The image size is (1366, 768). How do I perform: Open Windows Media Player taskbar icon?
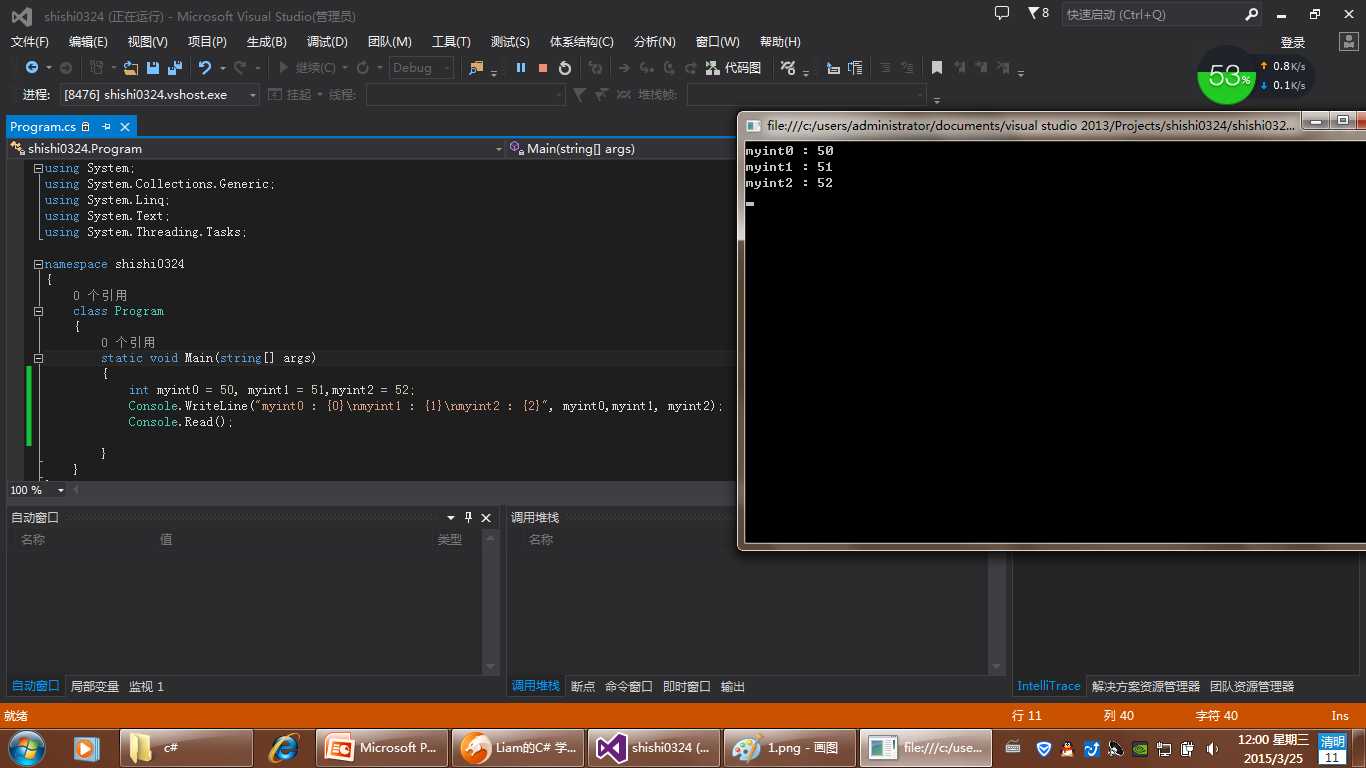tap(87, 748)
